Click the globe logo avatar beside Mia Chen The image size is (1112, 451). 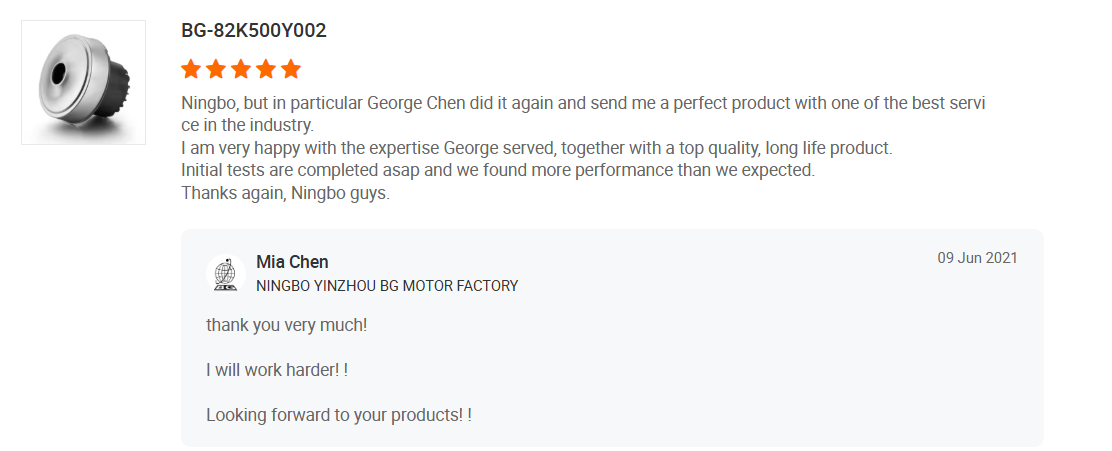[225, 274]
